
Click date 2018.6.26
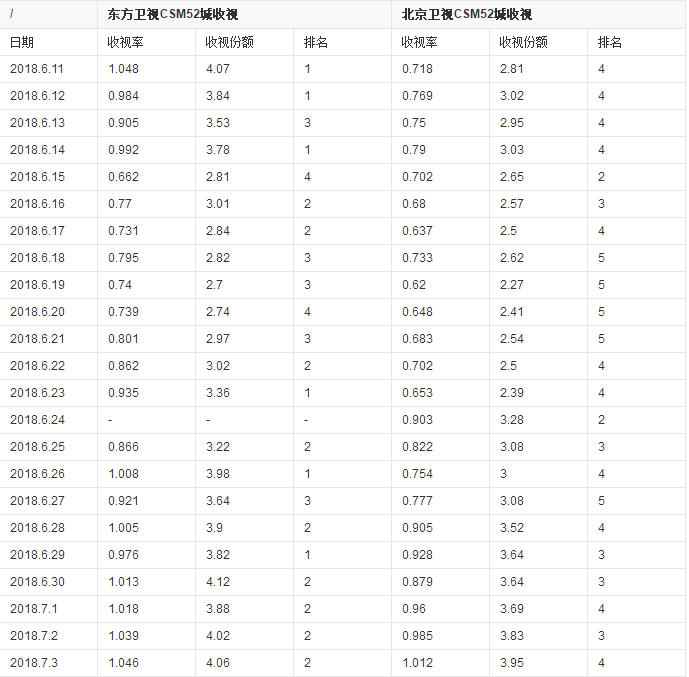(37, 474)
